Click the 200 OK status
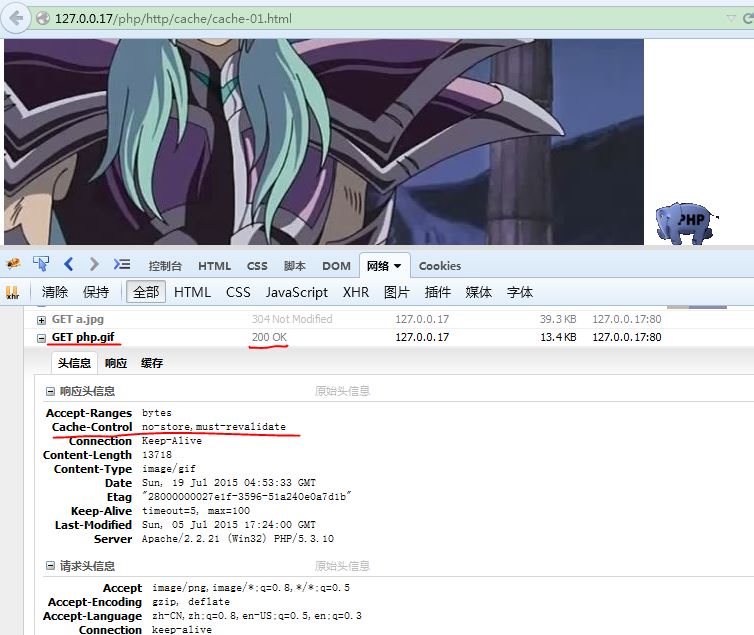The height and width of the screenshot is (635, 754). (269, 337)
